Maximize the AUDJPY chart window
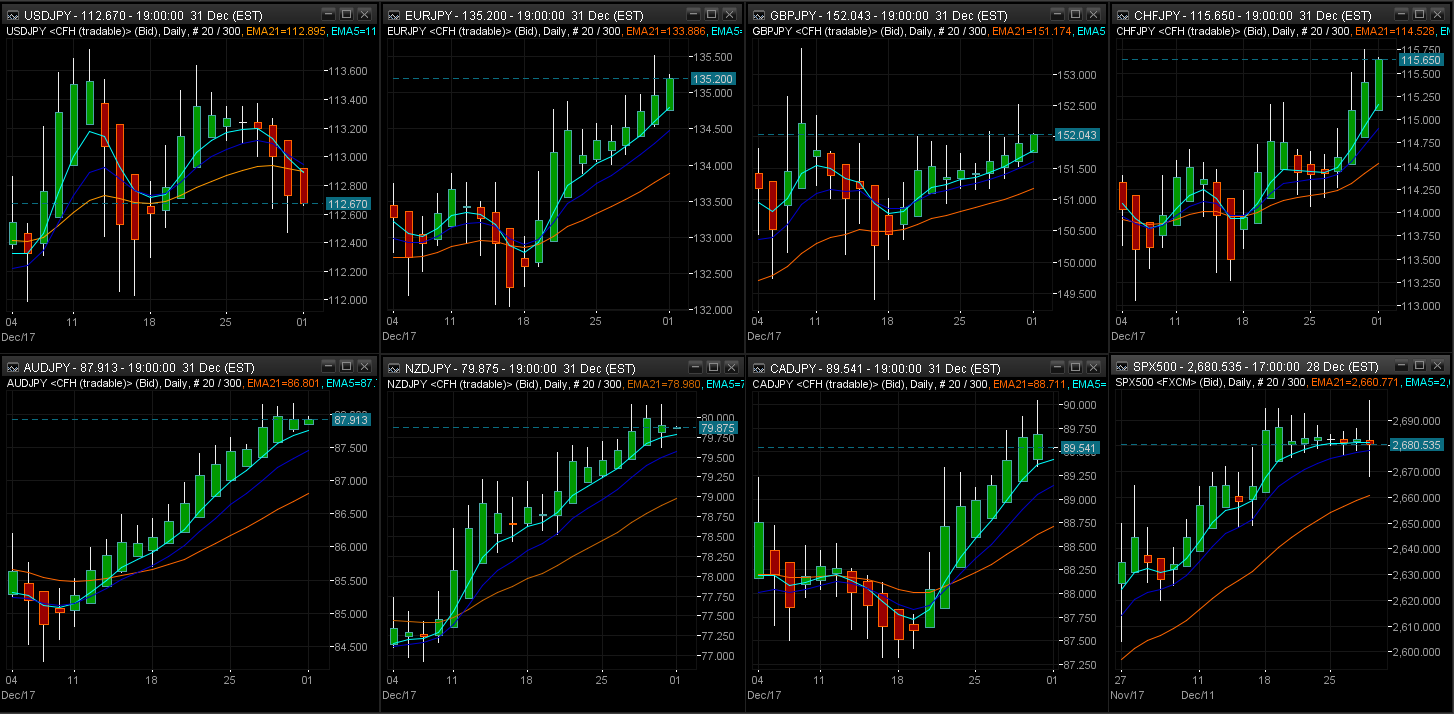Viewport: 1454px width, 714px height. (346, 367)
